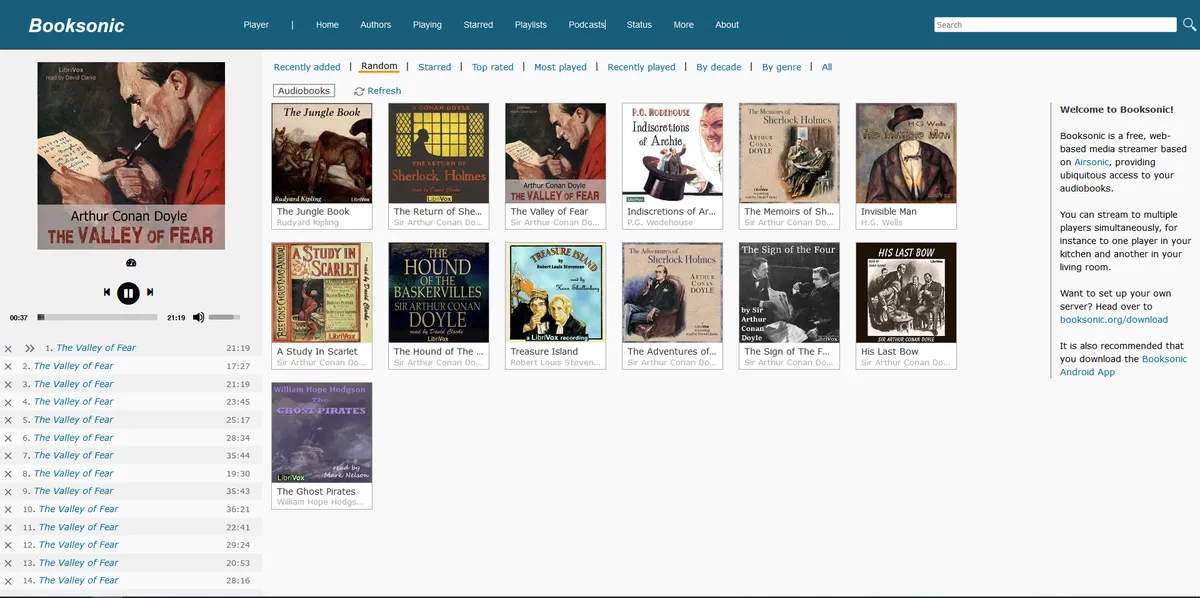Open the More menu in the navigation bar

[683, 24]
